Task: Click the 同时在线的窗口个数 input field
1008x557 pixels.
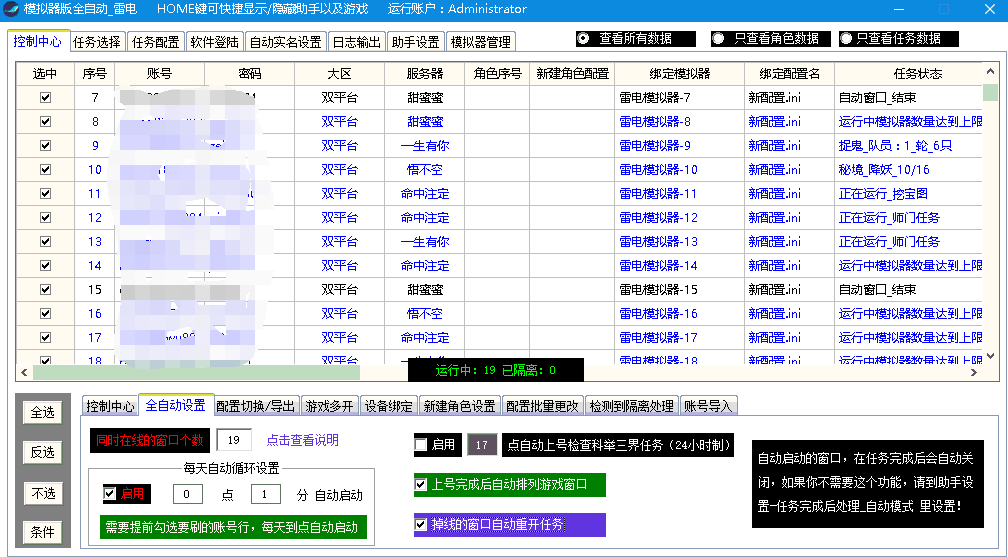Action: (x=234, y=440)
